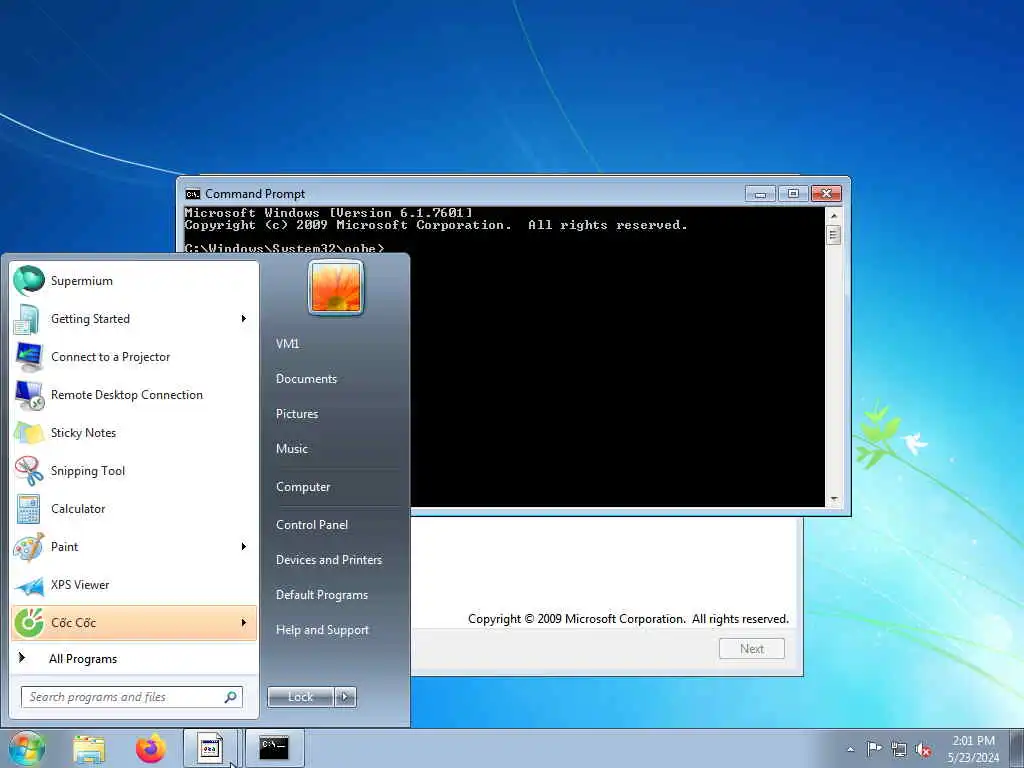1024x768 pixels.
Task: Click the network tray icon
Action: pyautogui.click(x=899, y=749)
